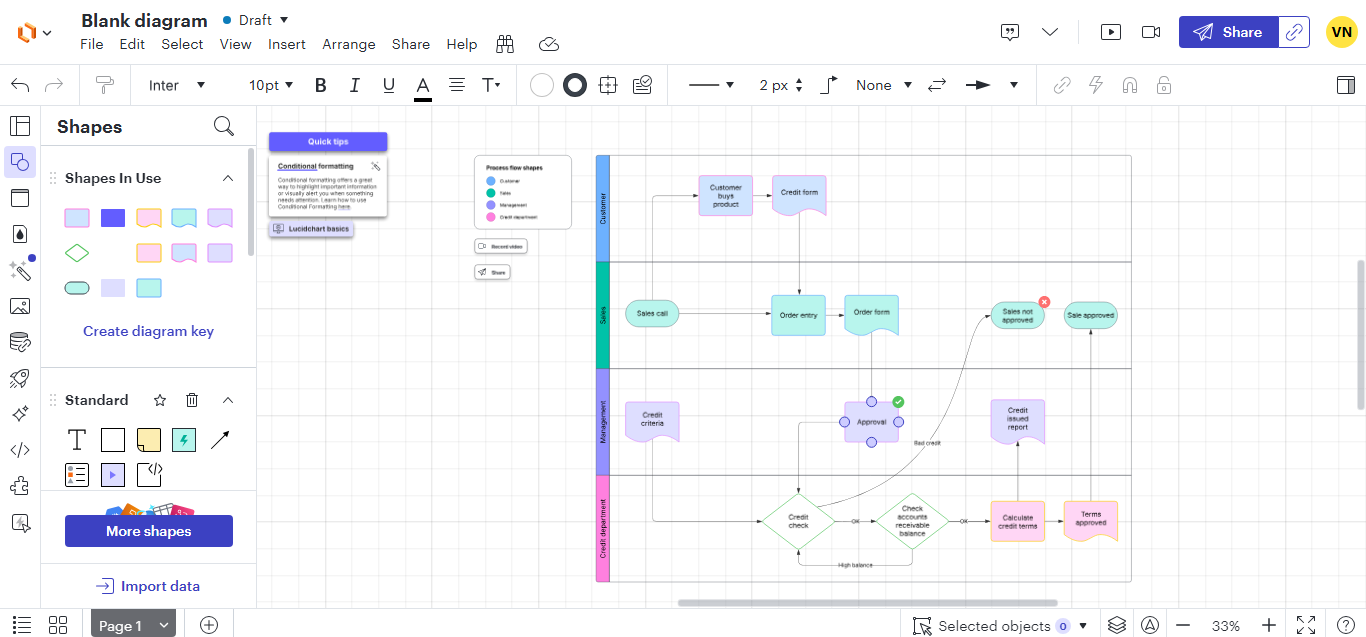Click the Import data link
The width and height of the screenshot is (1366, 637).
tap(148, 586)
